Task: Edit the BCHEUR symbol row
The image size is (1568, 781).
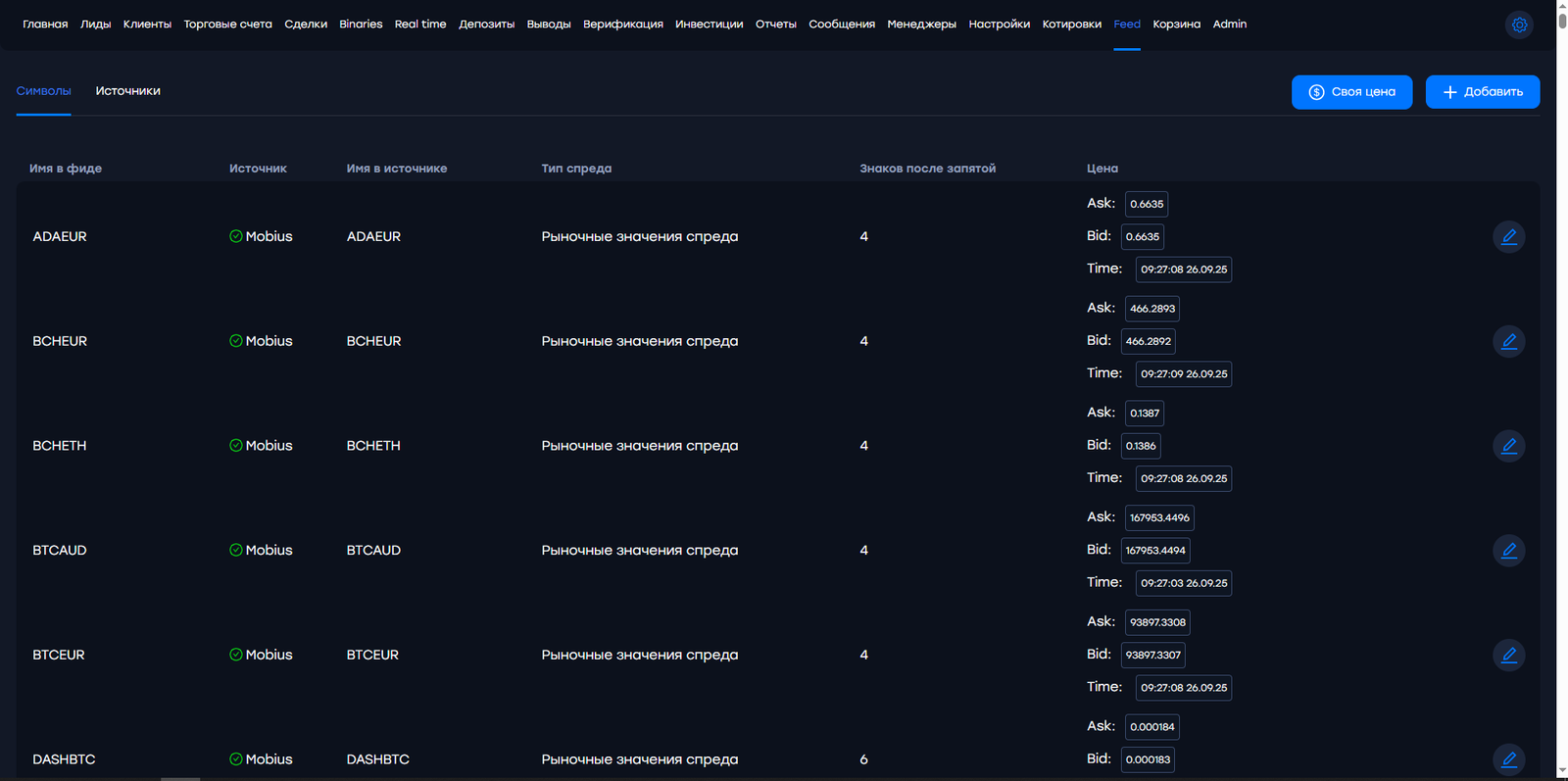Action: pos(1508,341)
